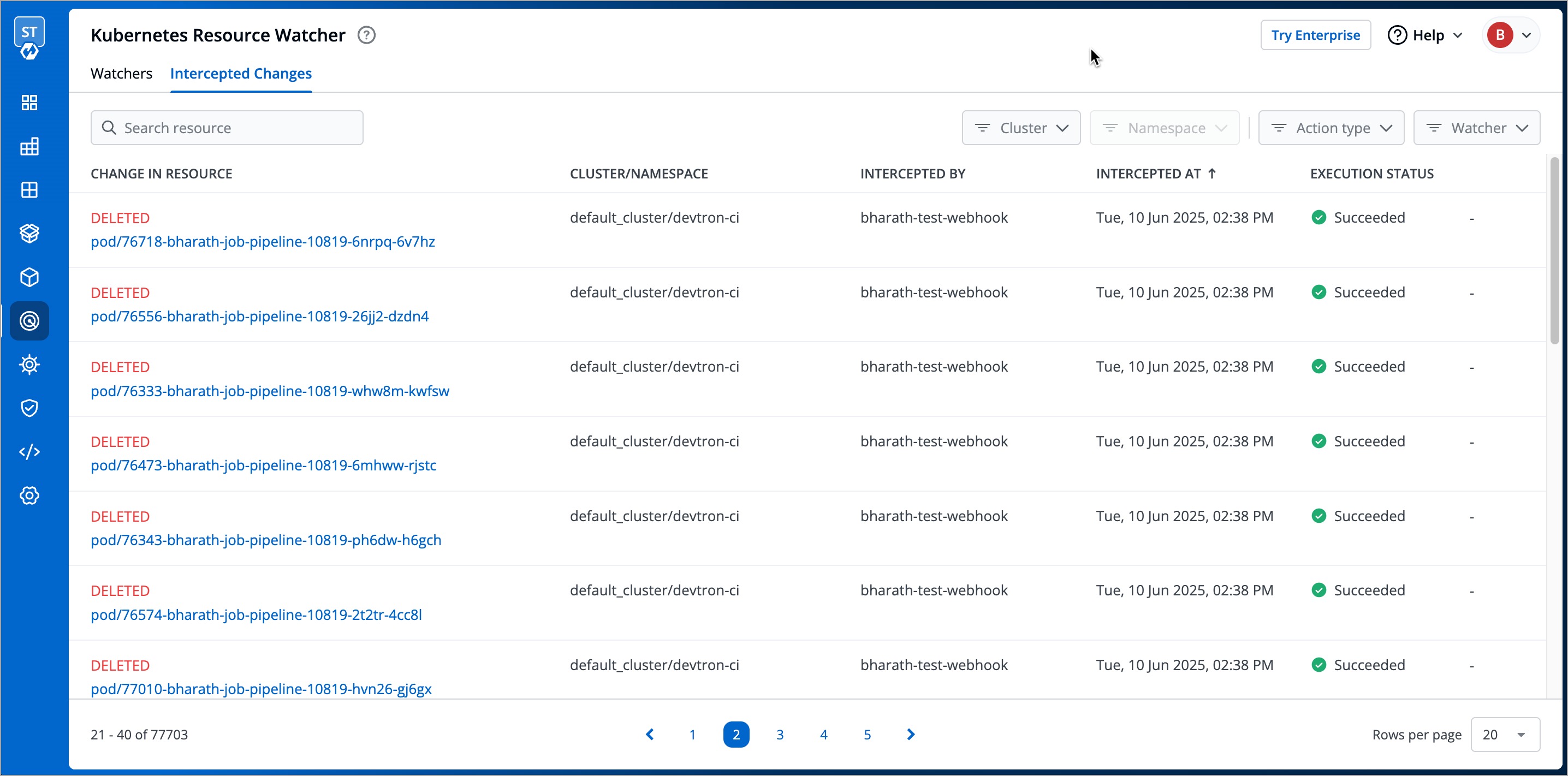The image size is (1568, 776).
Task: Click the bug-like gear icon in sidebar
Action: point(29,365)
